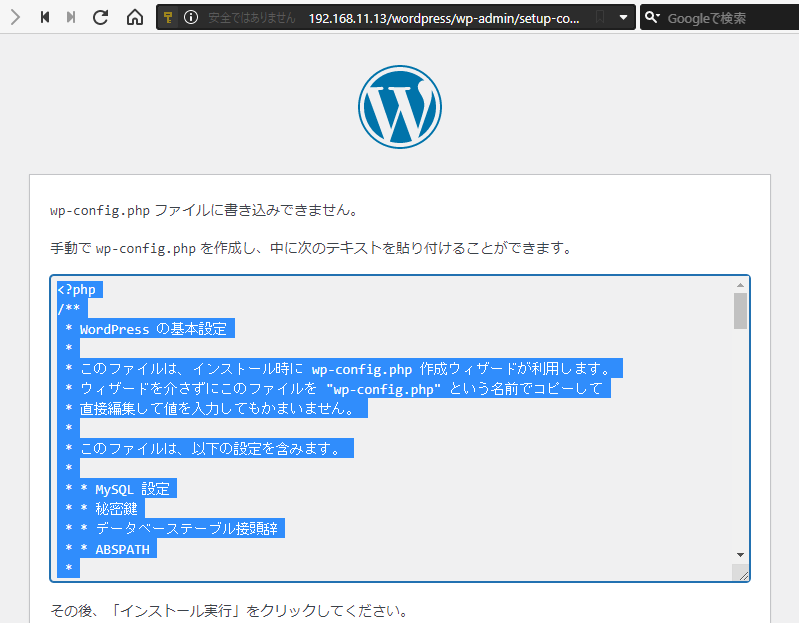Click the textarea scroll-down arrow
The height and width of the screenshot is (623, 799).
tap(740, 554)
